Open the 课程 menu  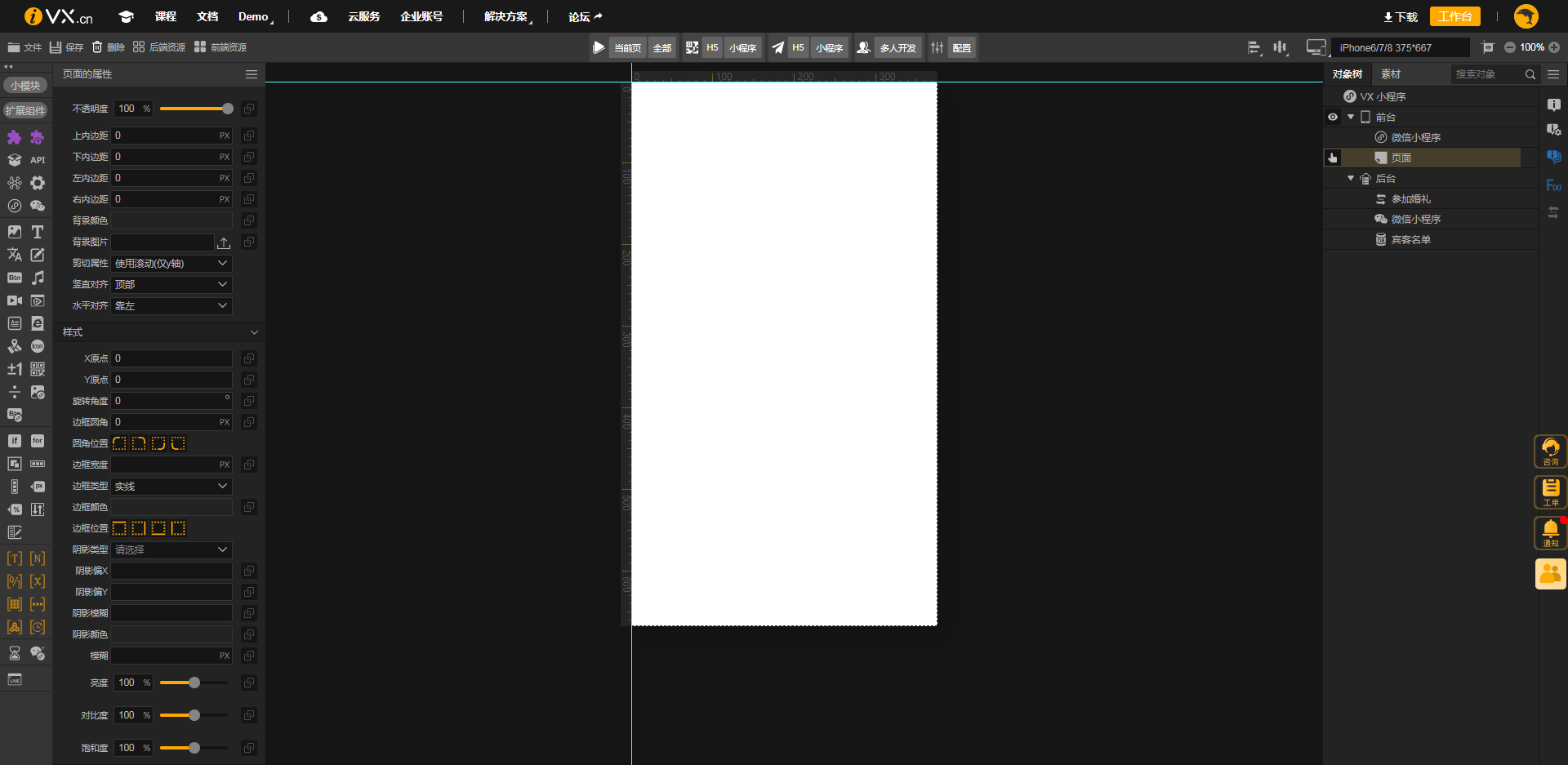(166, 16)
